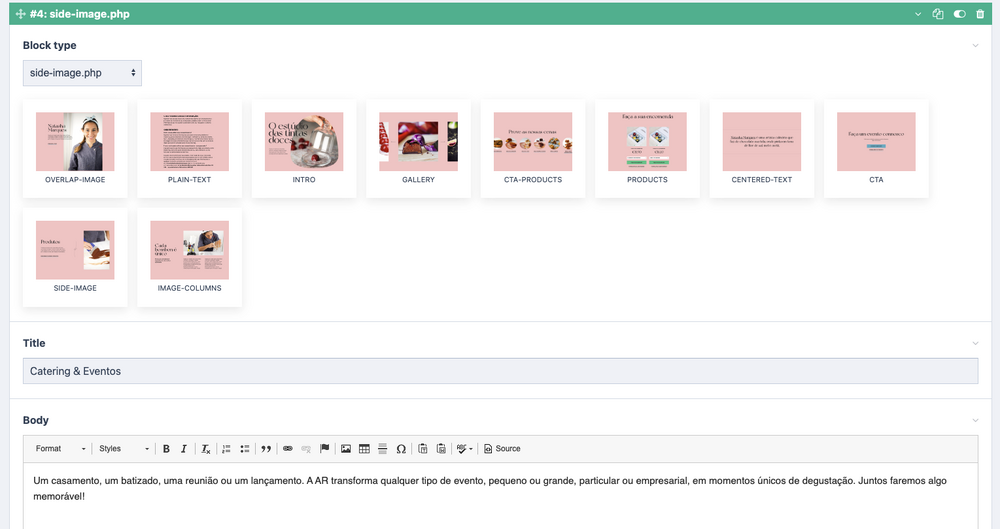The image size is (1000, 529).
Task: Toggle Source view in editor
Action: 502,449
